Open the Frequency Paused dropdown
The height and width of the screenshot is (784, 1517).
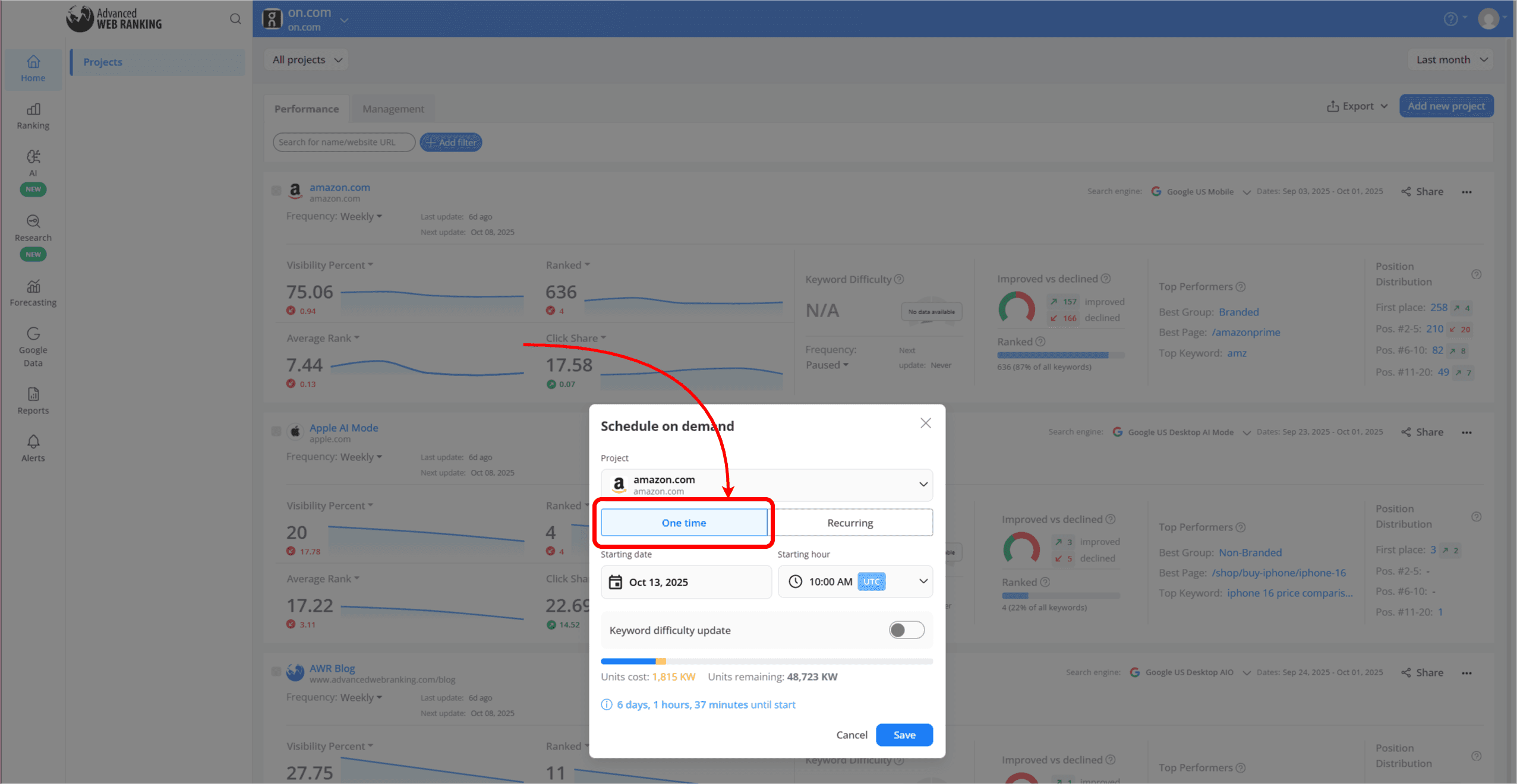pos(827,365)
